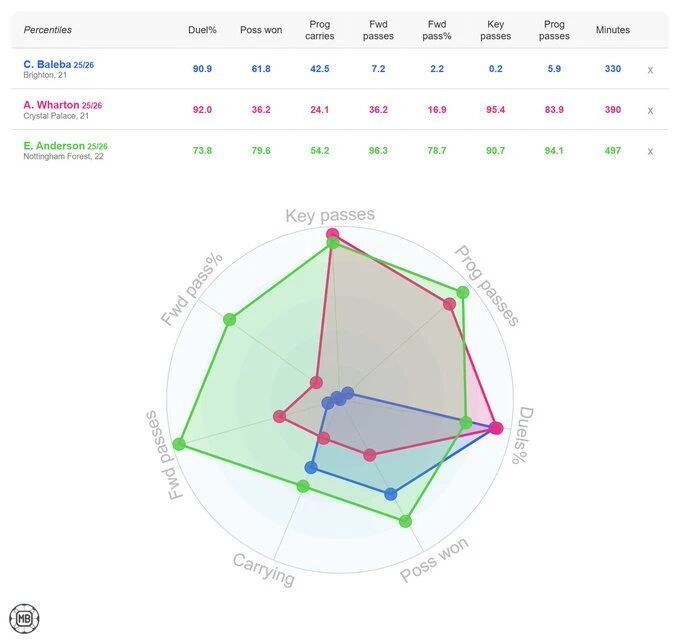This screenshot has height=643, width=680.
Task: Select the Prog carries column header
Action: pyautogui.click(x=320, y=30)
